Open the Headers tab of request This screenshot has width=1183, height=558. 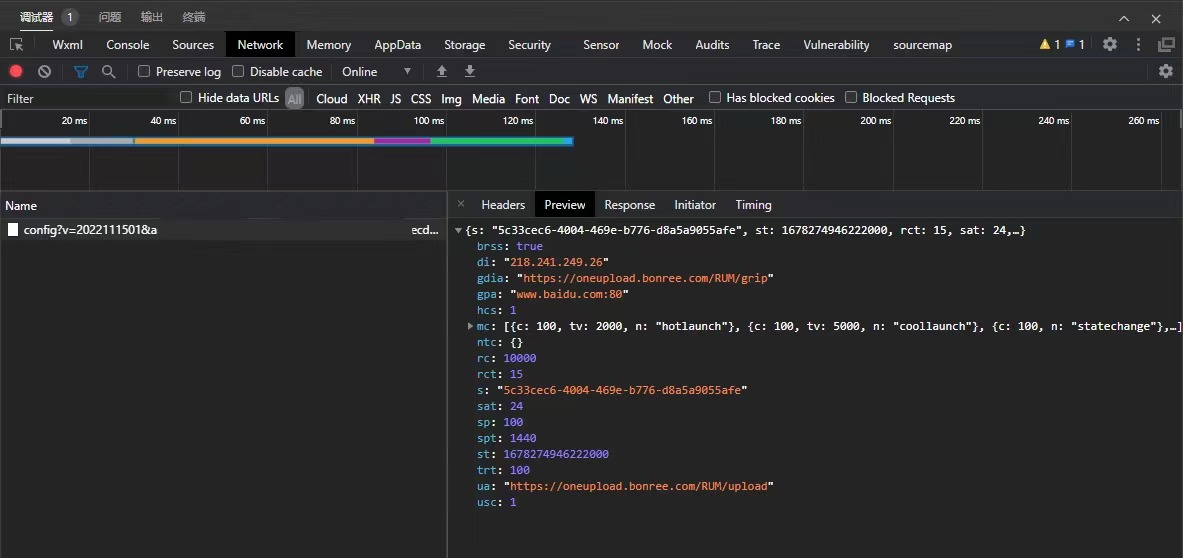503,204
